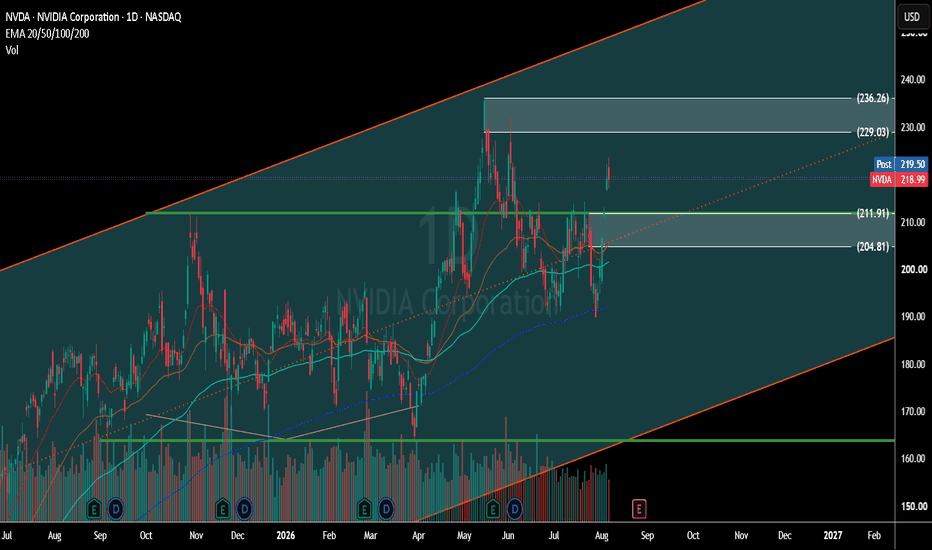The image size is (932, 550).
Task: Click the NVDA NVIDIA Corporation symbol title
Action: click(x=93, y=17)
